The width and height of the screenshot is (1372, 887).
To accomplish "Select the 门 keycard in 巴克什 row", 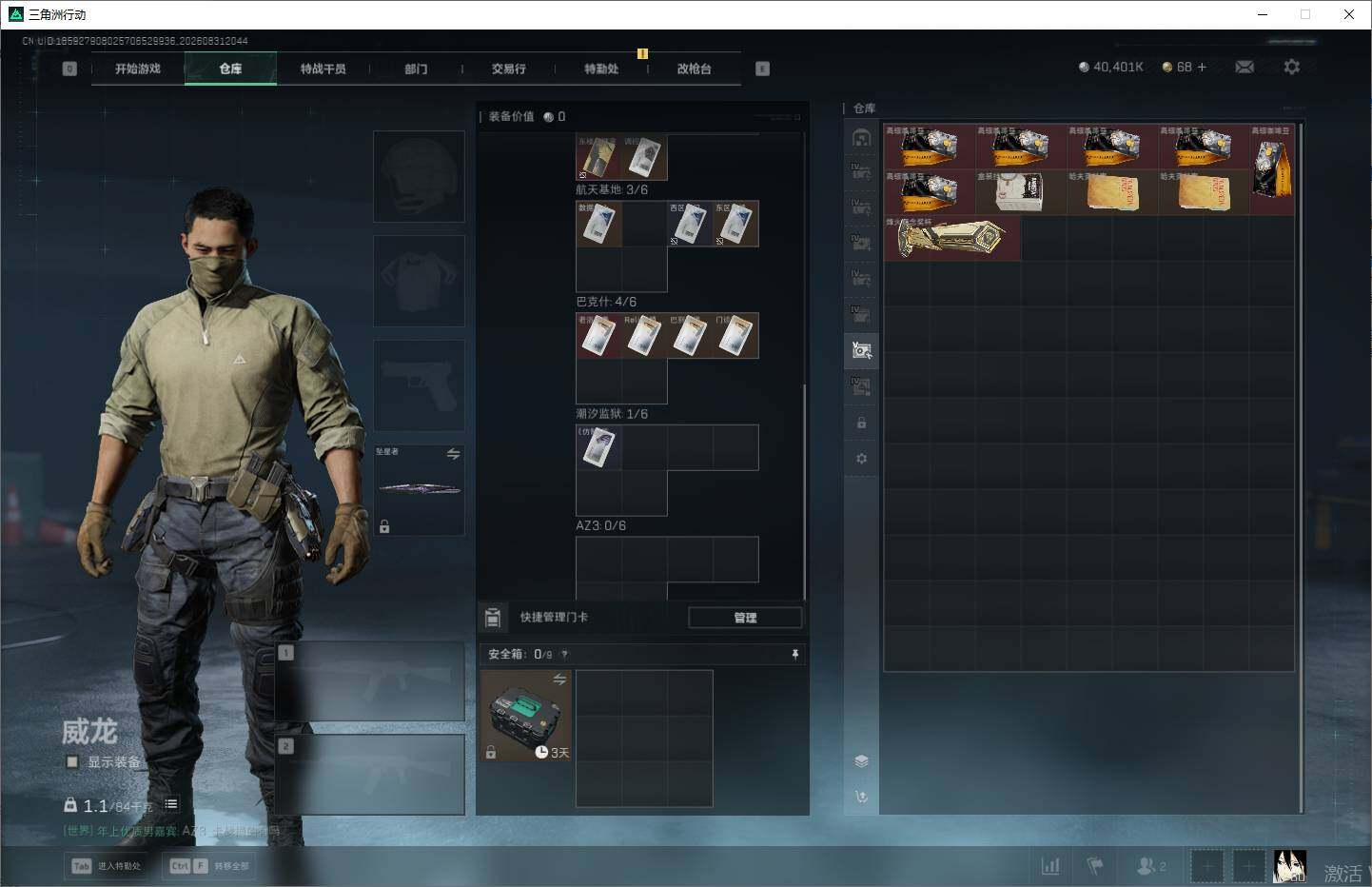I will click(x=735, y=336).
